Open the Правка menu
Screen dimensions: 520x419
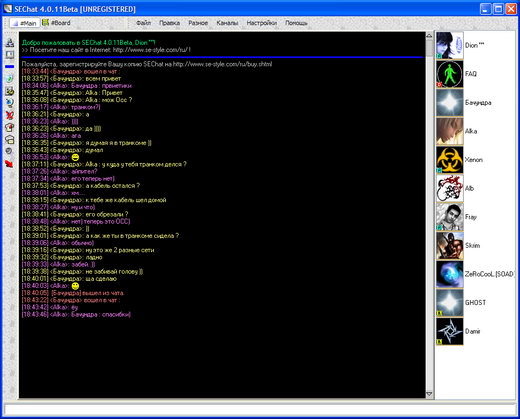[169, 23]
